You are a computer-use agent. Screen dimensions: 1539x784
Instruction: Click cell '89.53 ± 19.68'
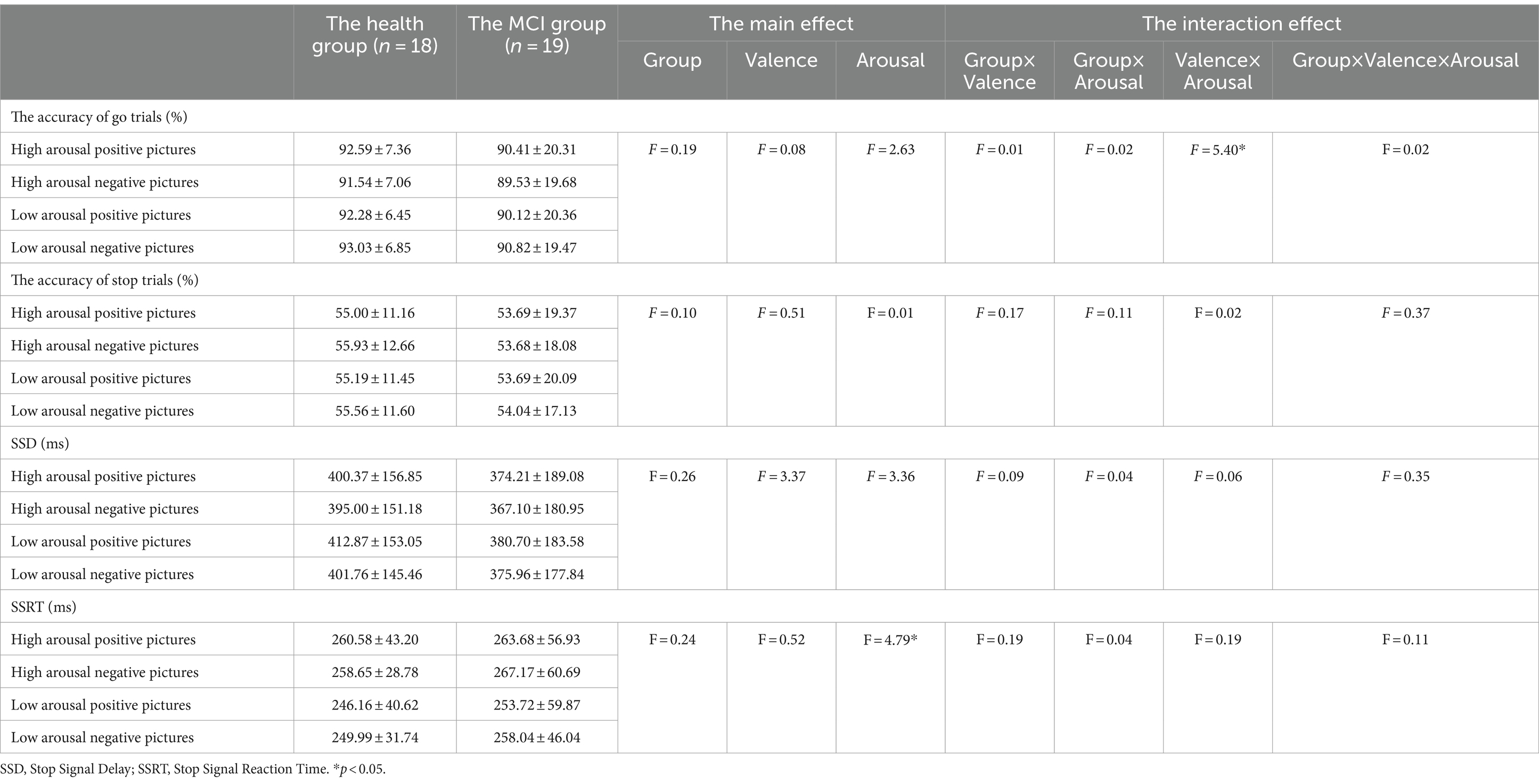[536, 182]
